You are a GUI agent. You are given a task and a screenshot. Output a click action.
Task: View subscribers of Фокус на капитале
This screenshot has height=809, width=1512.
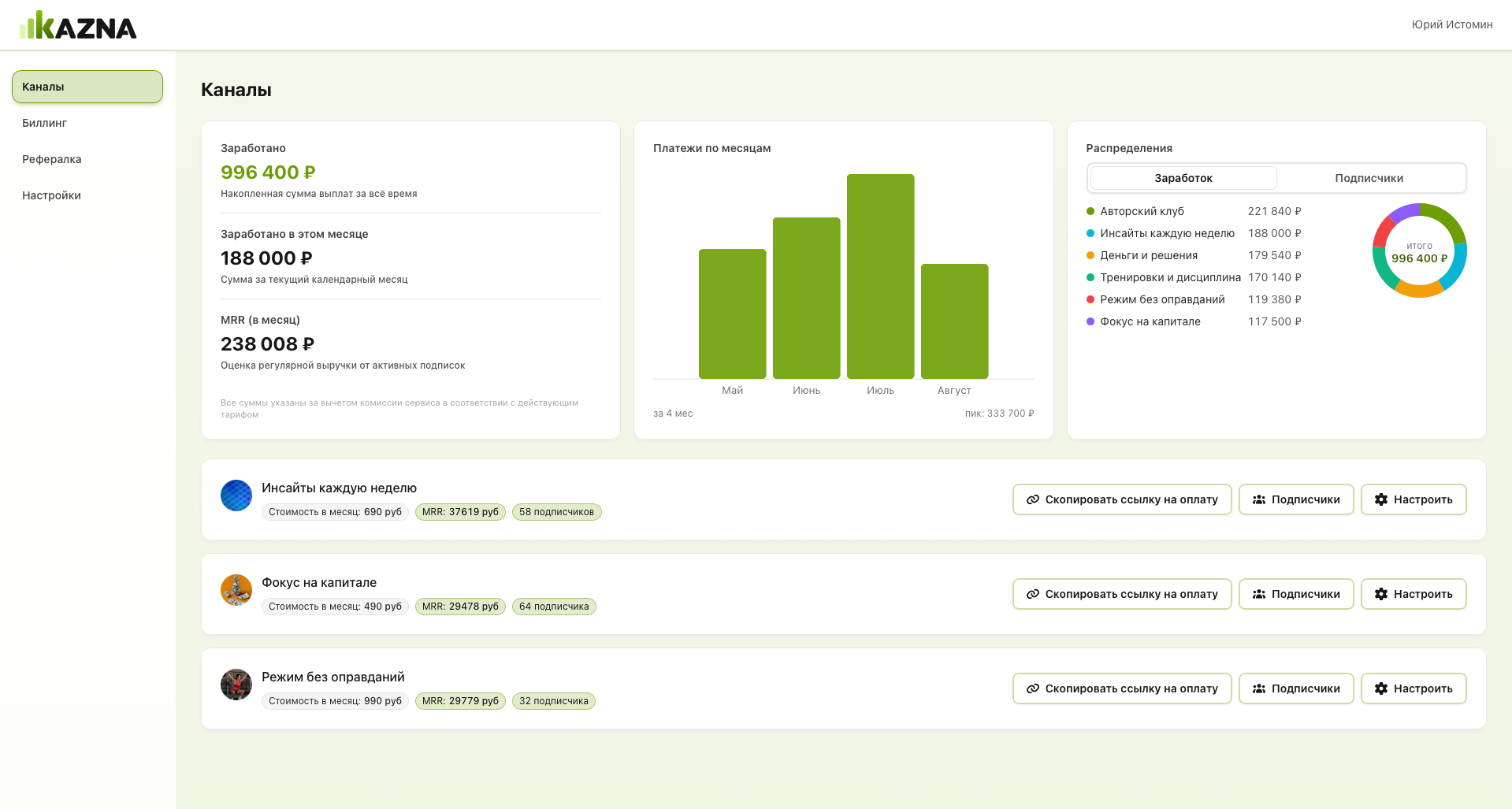click(x=1296, y=594)
